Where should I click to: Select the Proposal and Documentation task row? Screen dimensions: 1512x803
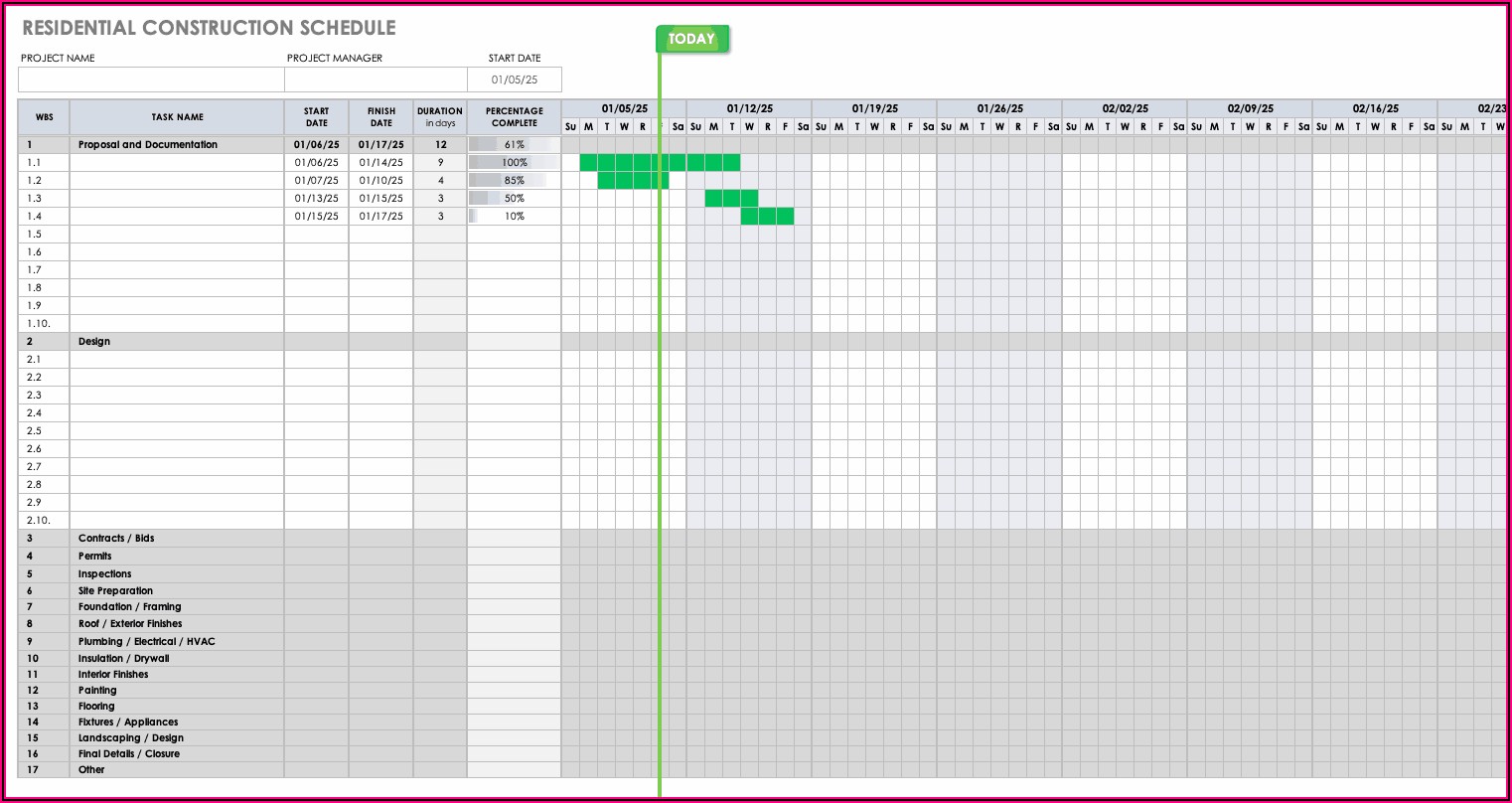coord(148,145)
